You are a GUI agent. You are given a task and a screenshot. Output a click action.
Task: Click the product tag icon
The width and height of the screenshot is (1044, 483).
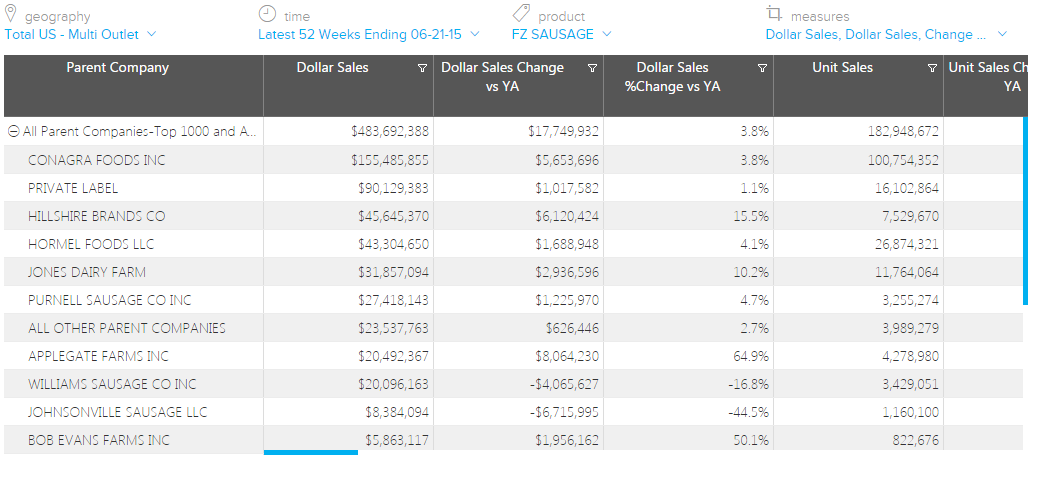tap(521, 13)
